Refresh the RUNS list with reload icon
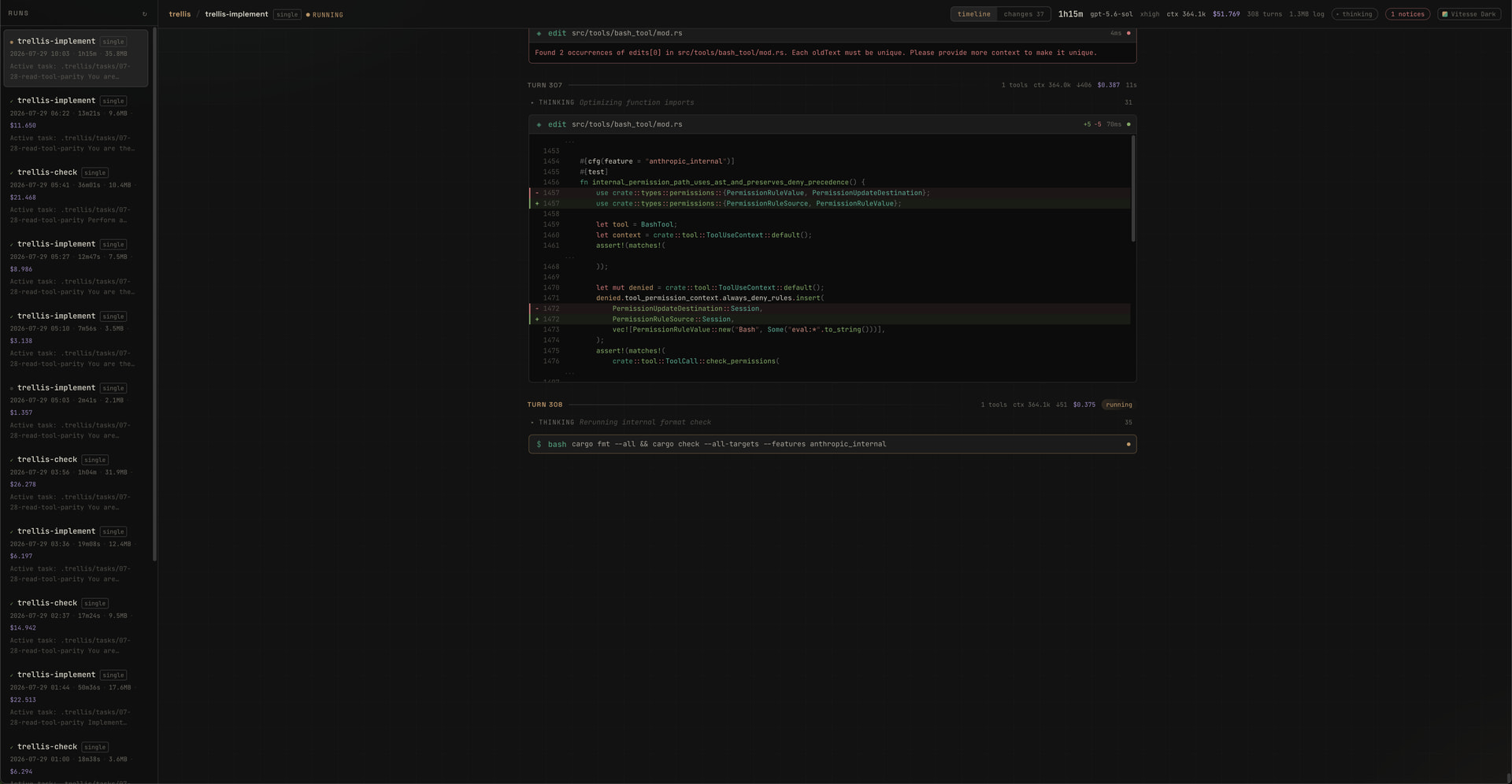The image size is (1512, 784). click(144, 13)
